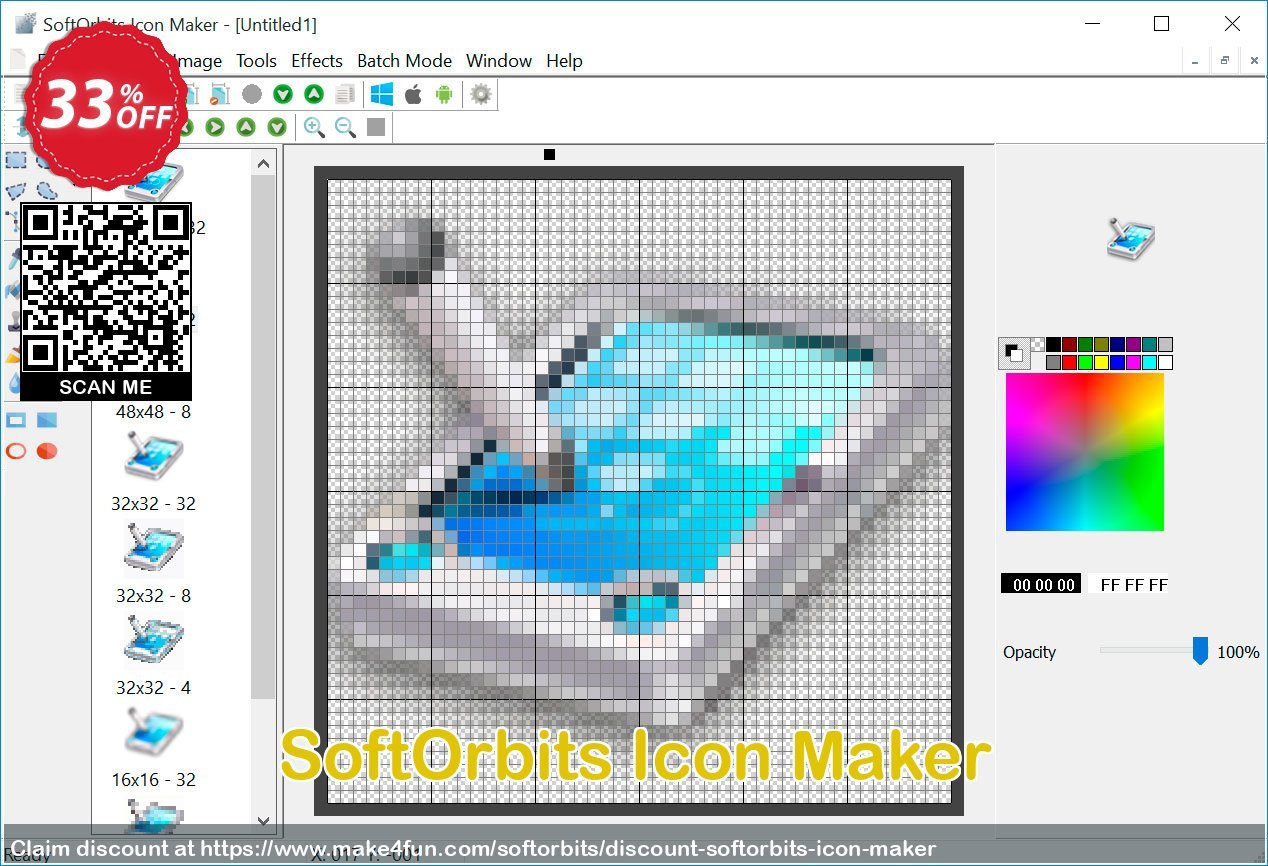Choose the white color swatch
Viewport: 1268px width, 866px height.
1165,362
